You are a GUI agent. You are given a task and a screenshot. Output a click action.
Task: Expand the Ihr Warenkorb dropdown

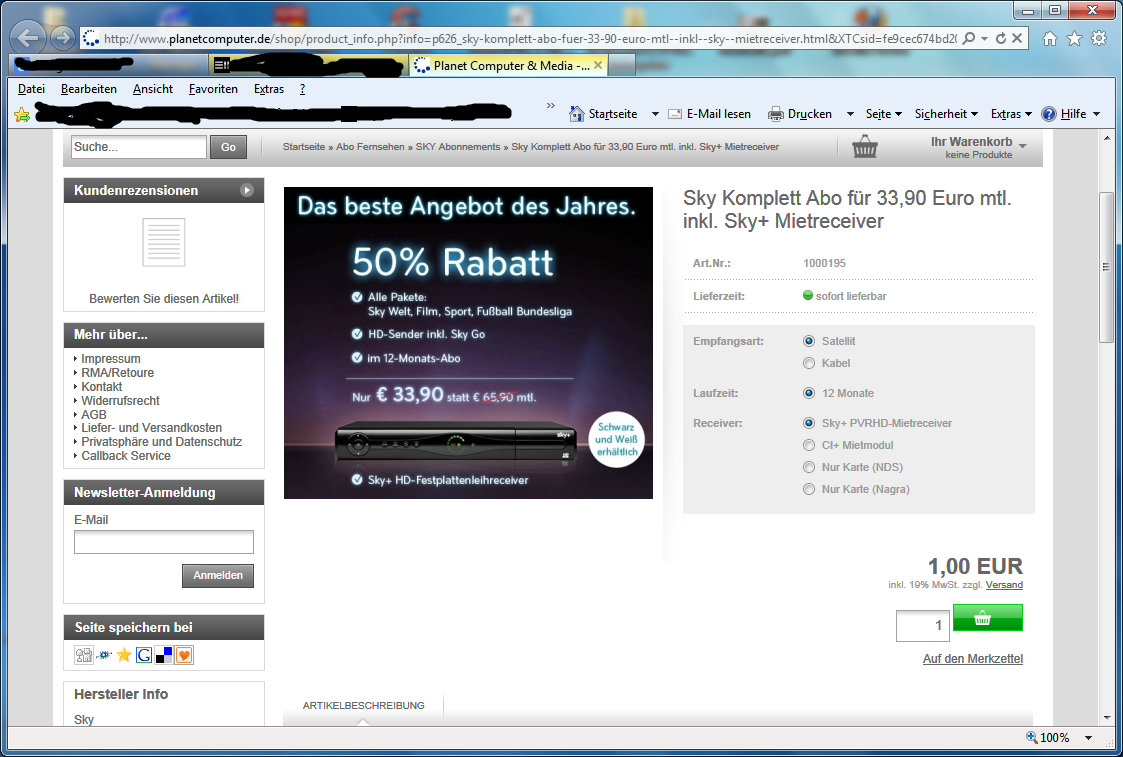point(1023,146)
